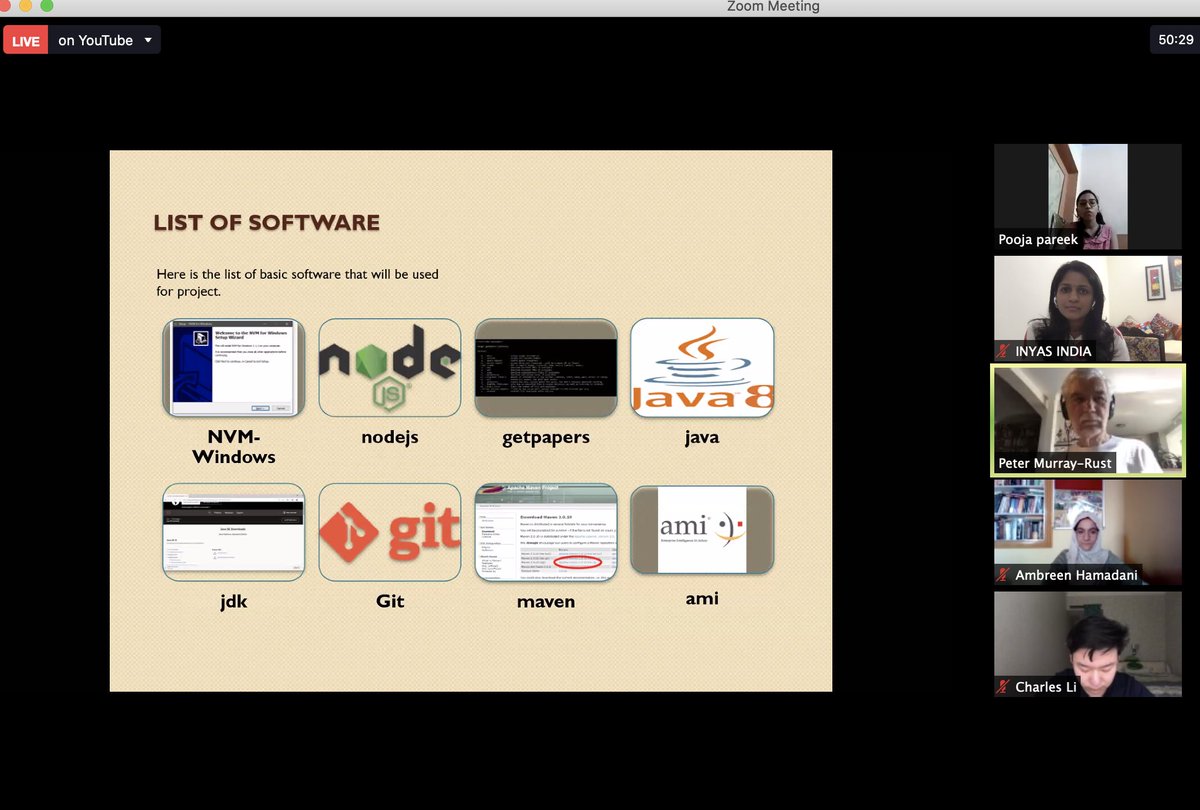This screenshot has height=810, width=1200.
Task: Click the 'maven' caption text
Action: [x=546, y=602]
